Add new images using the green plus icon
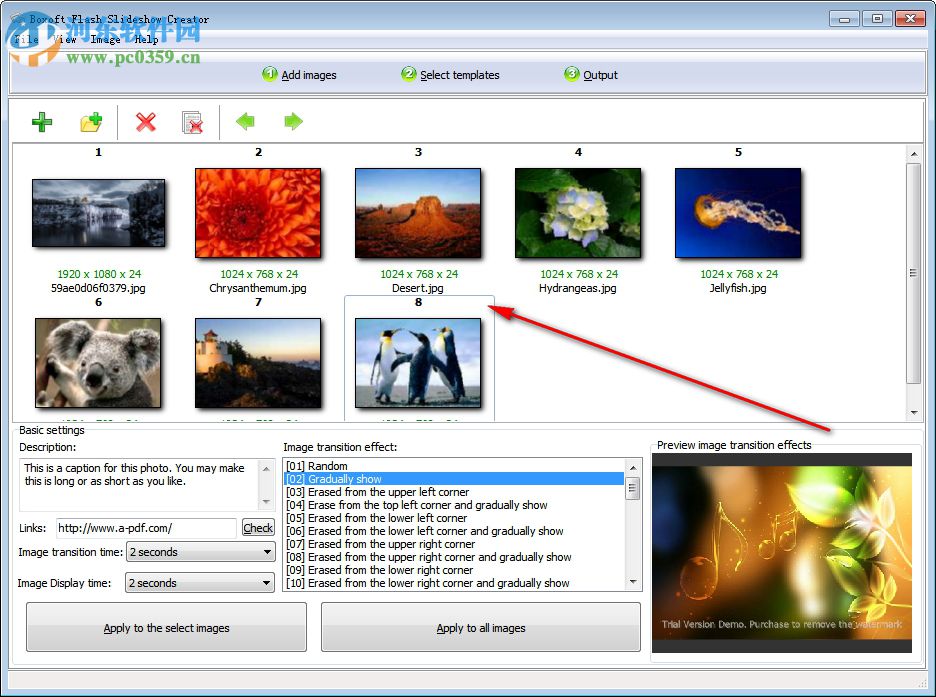Image resolution: width=936 pixels, height=697 pixels. [42, 121]
